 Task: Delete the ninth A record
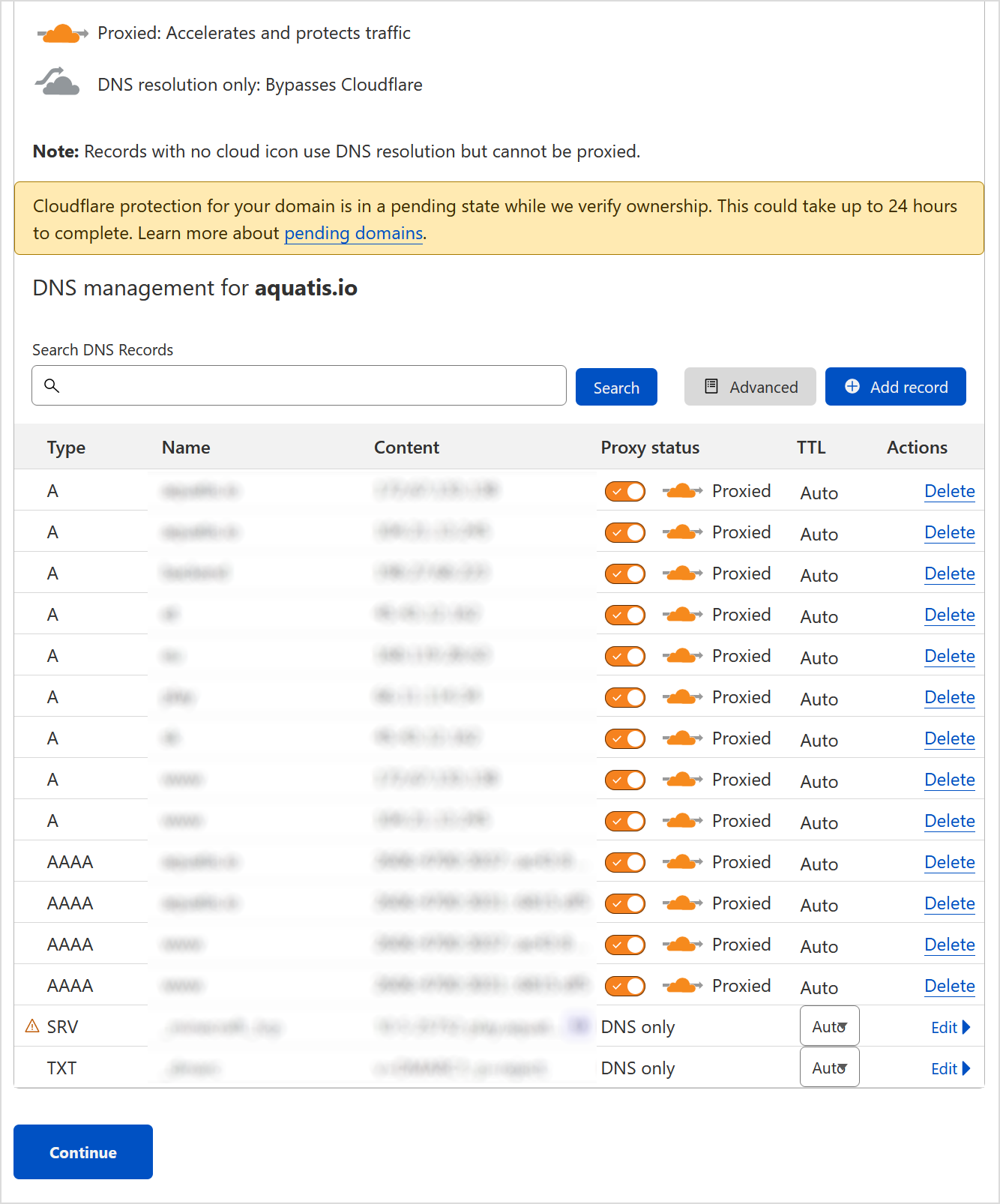949,821
